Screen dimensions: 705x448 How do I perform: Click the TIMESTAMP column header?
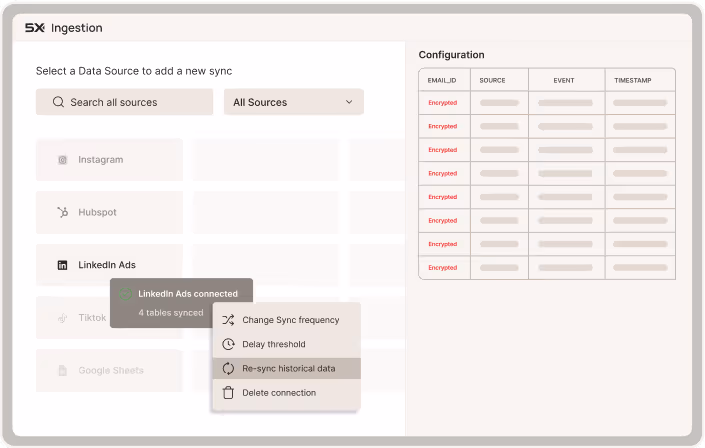[x=633, y=81]
